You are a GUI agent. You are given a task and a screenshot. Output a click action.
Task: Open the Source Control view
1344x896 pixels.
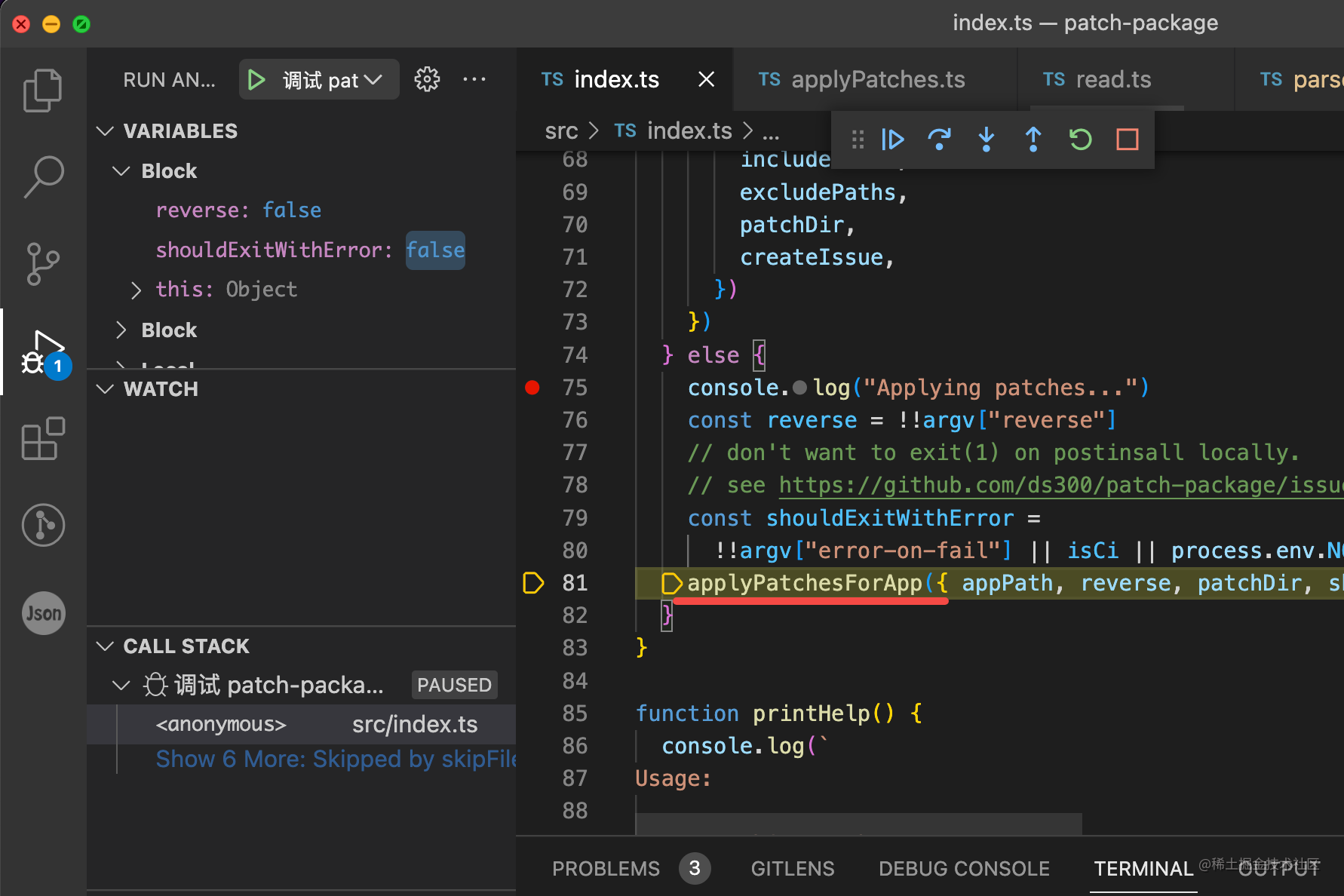(43, 263)
